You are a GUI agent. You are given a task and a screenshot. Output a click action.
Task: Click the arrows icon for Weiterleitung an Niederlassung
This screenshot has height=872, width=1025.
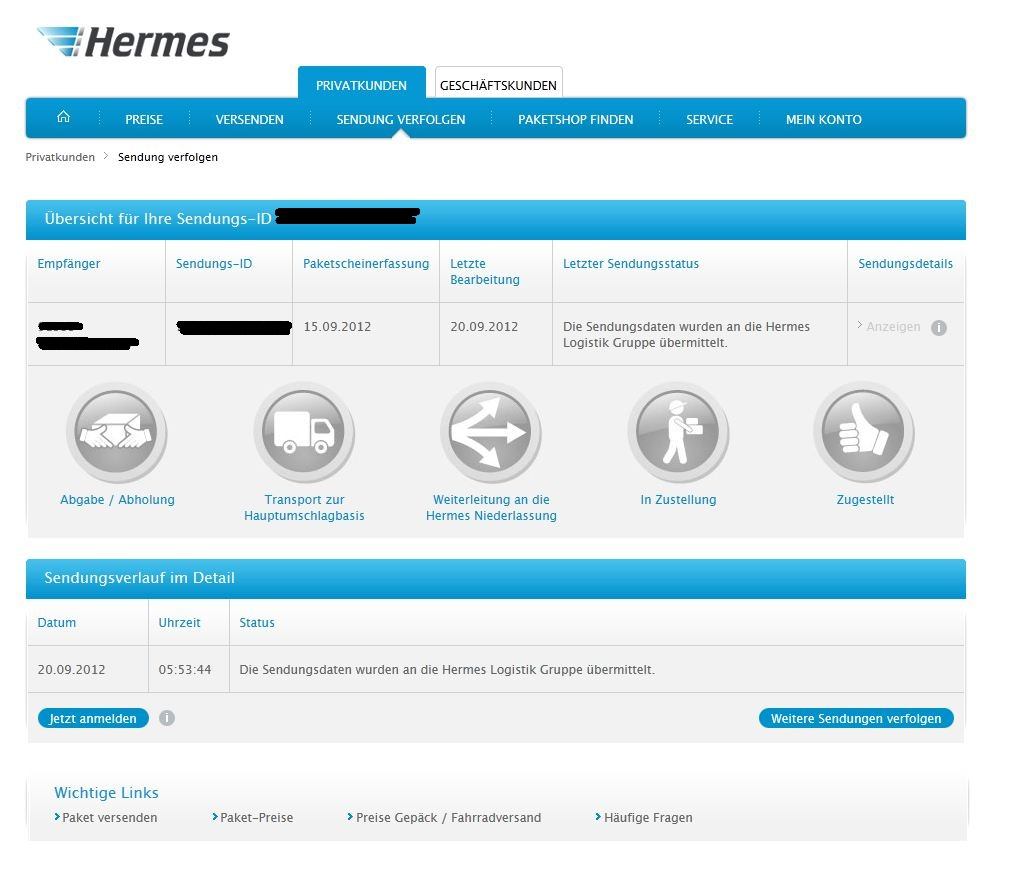pyautogui.click(x=491, y=432)
